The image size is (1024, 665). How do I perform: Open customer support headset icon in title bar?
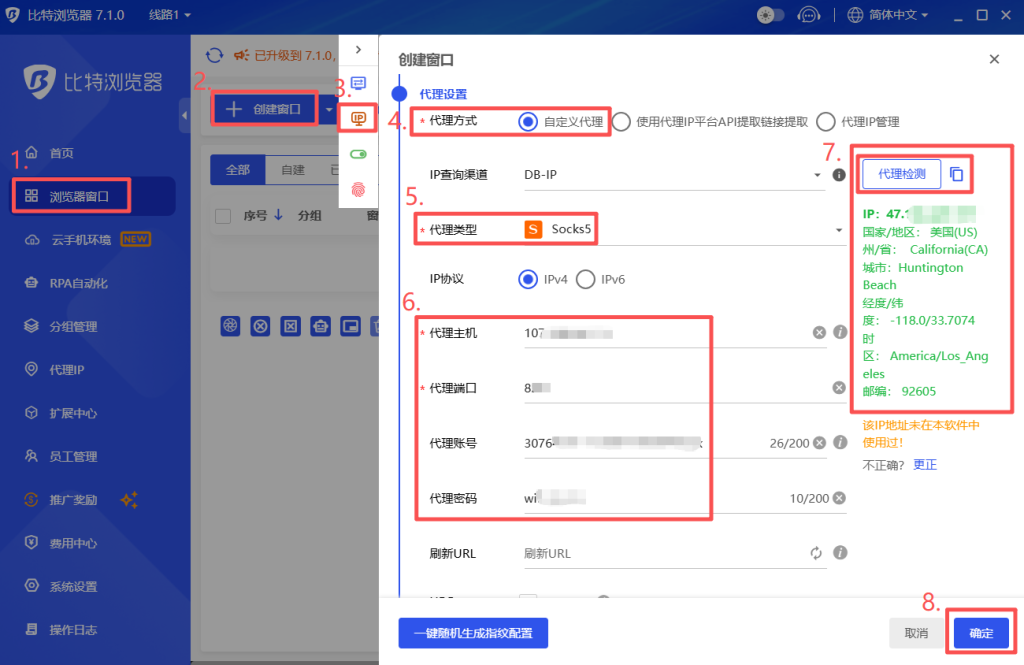click(x=809, y=15)
